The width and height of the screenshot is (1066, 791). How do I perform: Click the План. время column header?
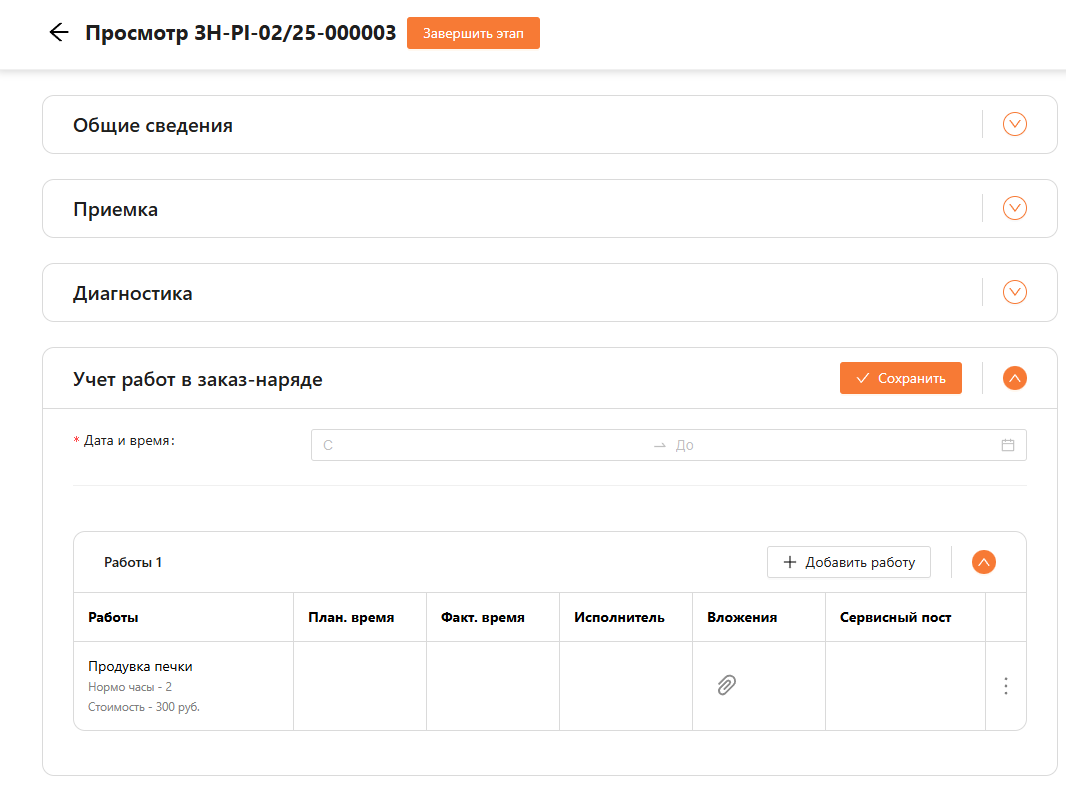tap(350, 617)
